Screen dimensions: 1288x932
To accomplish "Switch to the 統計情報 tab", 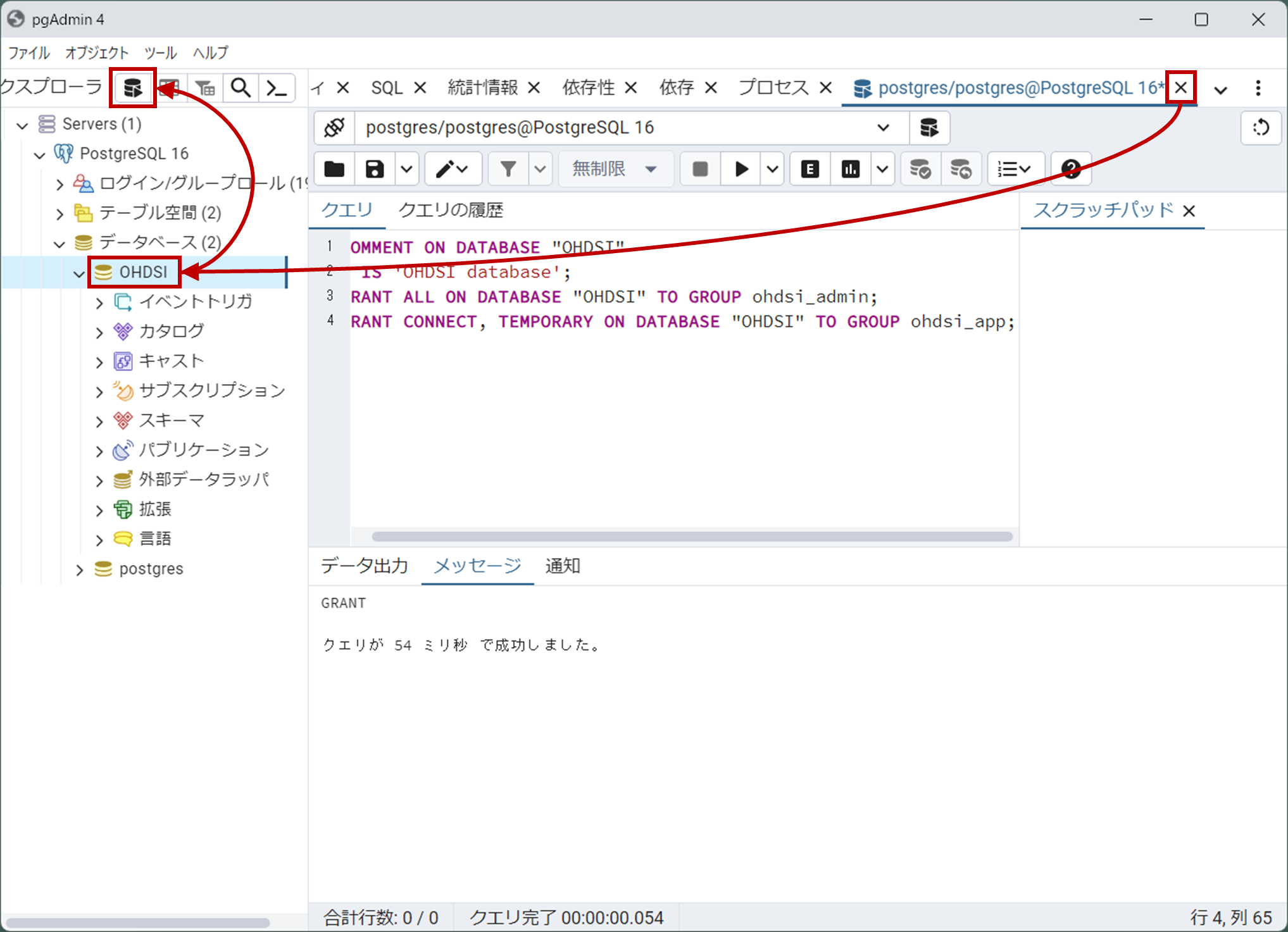I will click(483, 88).
